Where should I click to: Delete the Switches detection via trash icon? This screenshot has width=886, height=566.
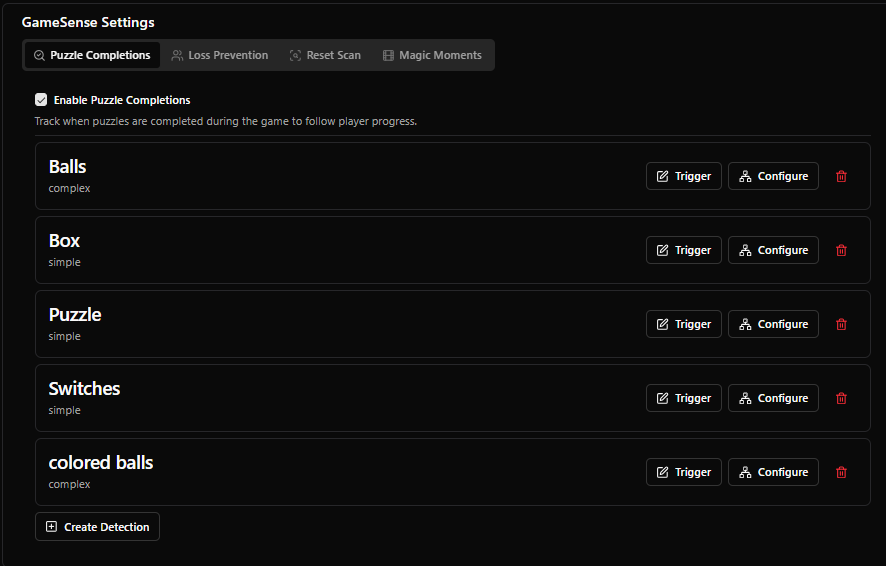841,398
